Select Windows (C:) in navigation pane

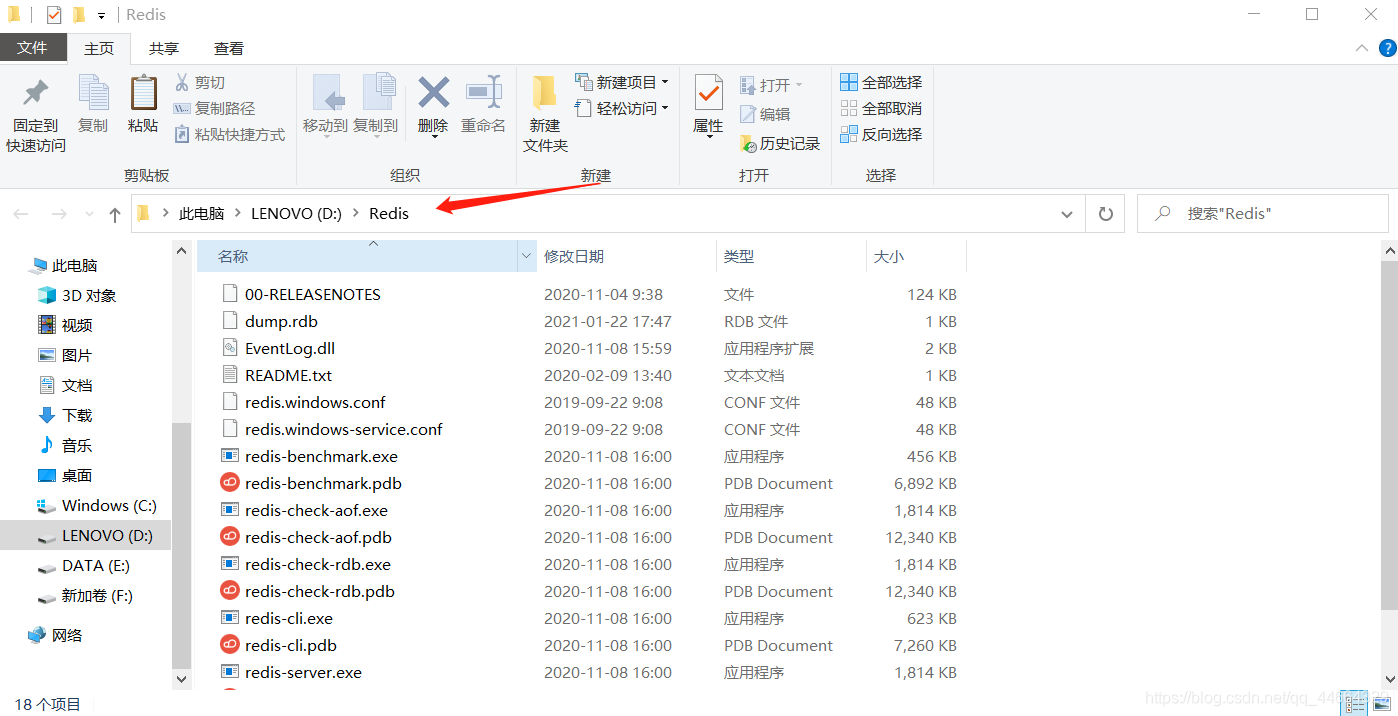(108, 505)
